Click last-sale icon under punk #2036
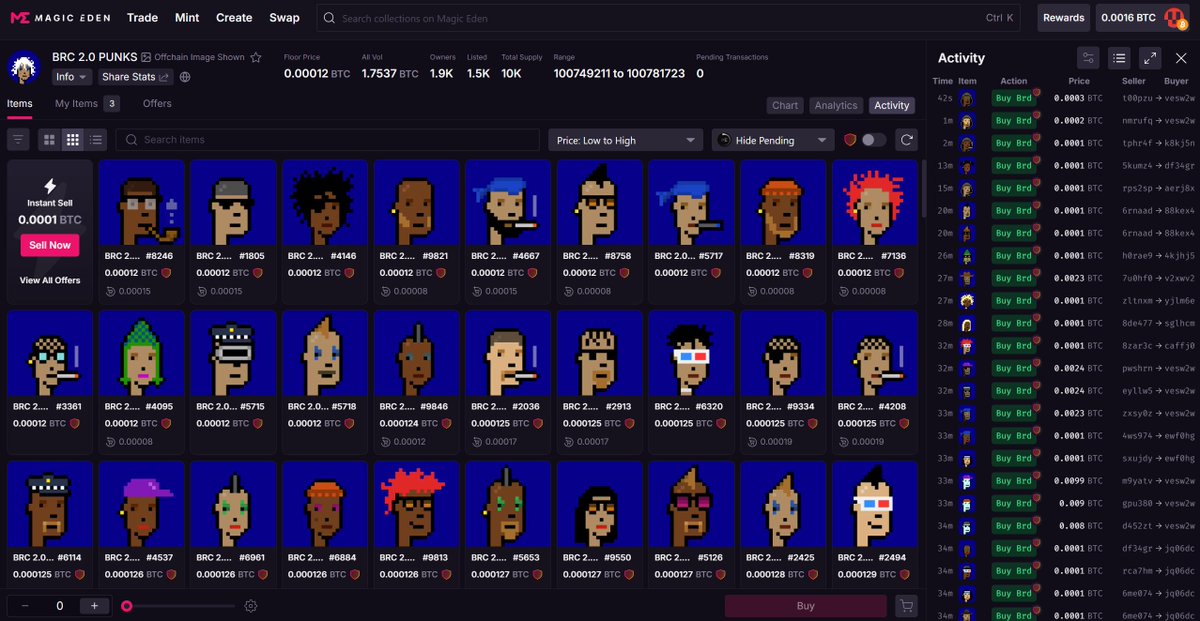 478,441
